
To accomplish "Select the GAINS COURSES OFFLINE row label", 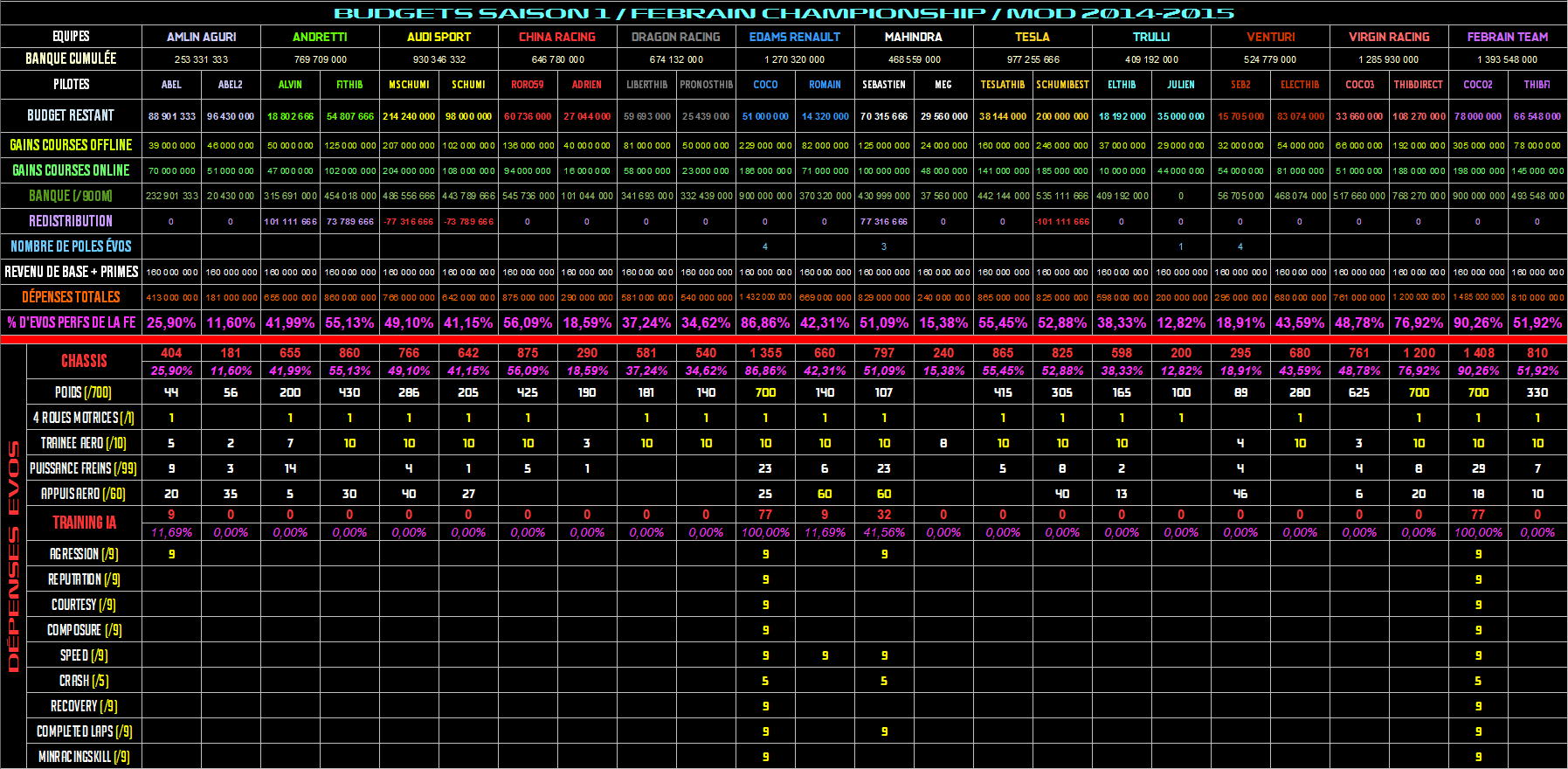I will coord(71,145).
